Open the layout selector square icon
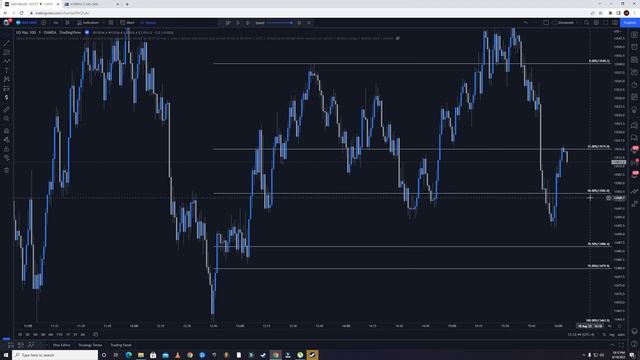Viewport: 640px width, 360px height. tap(546, 23)
